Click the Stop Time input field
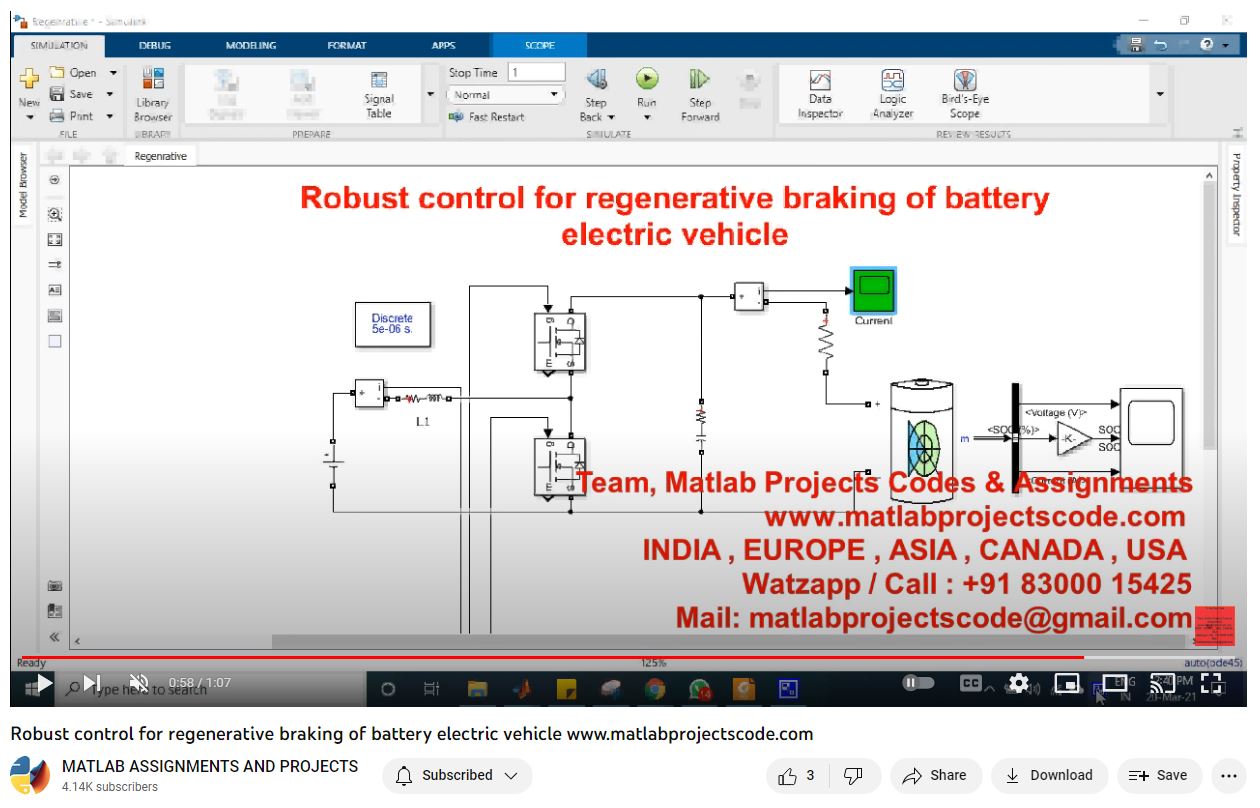Screen dimensions: 1260x808 coord(536,72)
